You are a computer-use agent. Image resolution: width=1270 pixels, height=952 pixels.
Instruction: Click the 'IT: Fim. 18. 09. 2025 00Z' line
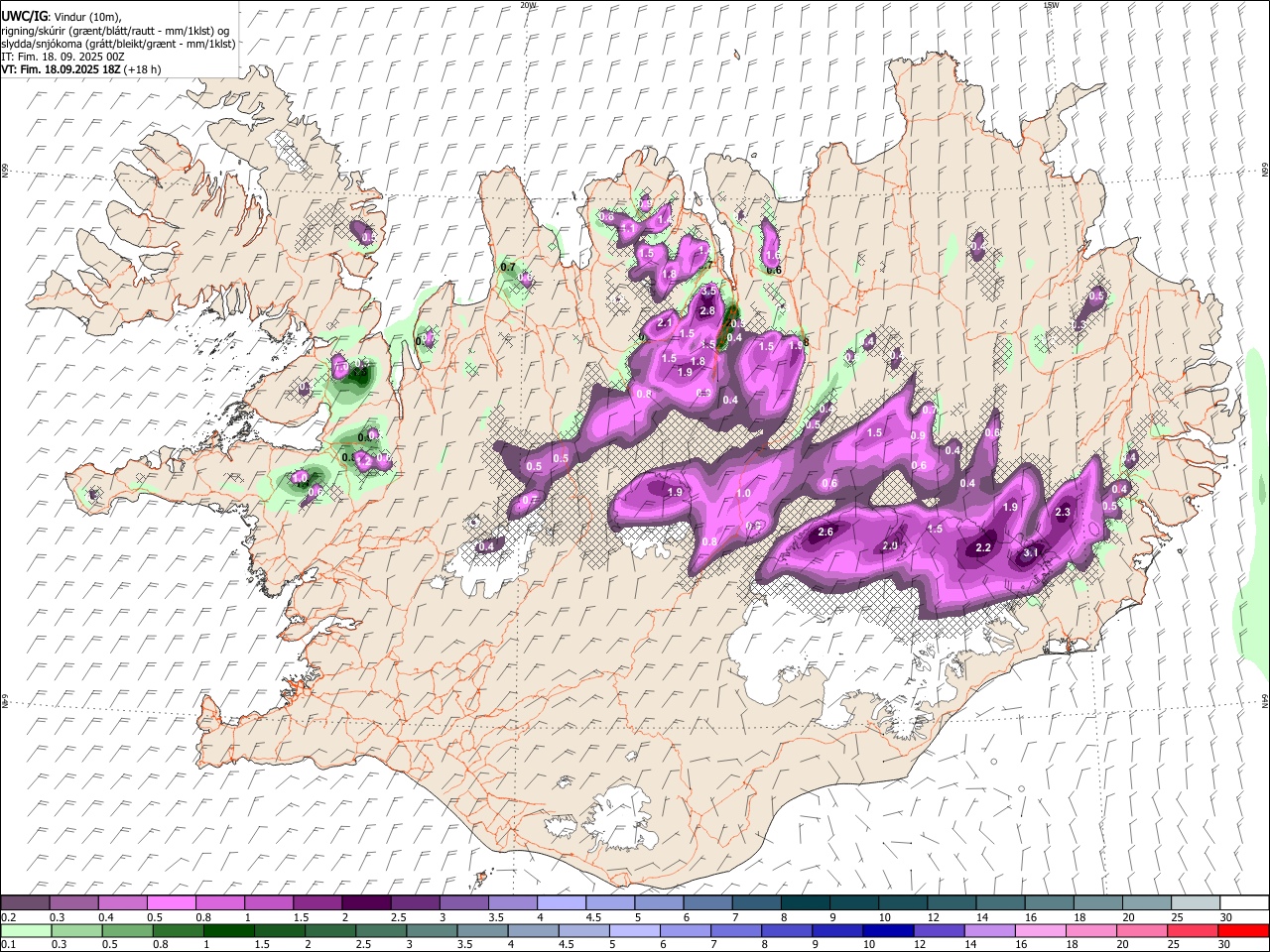(x=63, y=57)
